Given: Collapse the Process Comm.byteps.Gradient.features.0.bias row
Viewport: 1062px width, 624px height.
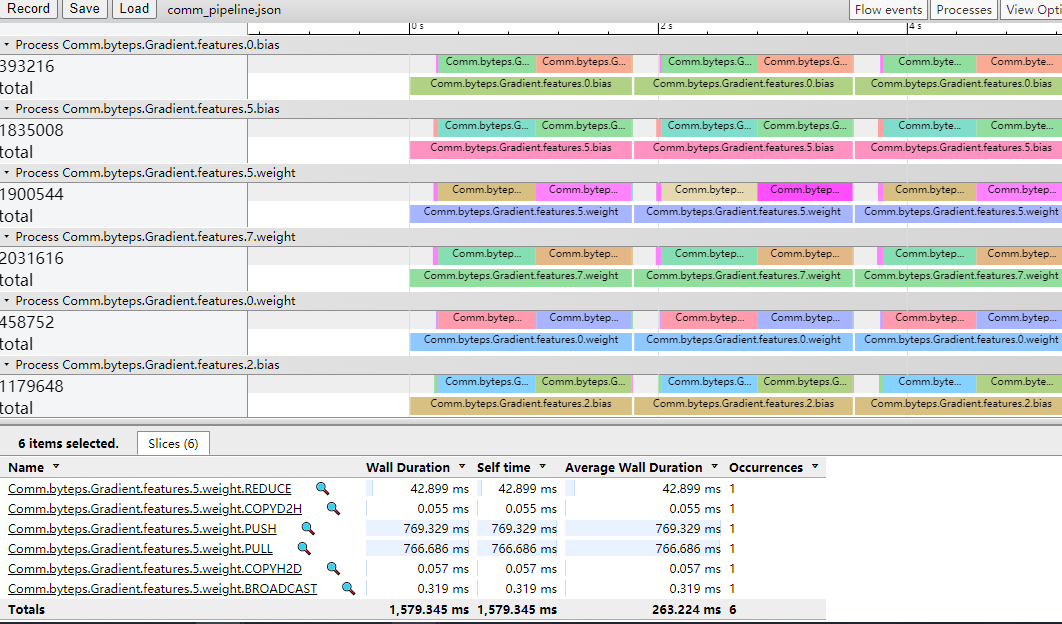Looking at the screenshot, I should (x=8, y=44).
